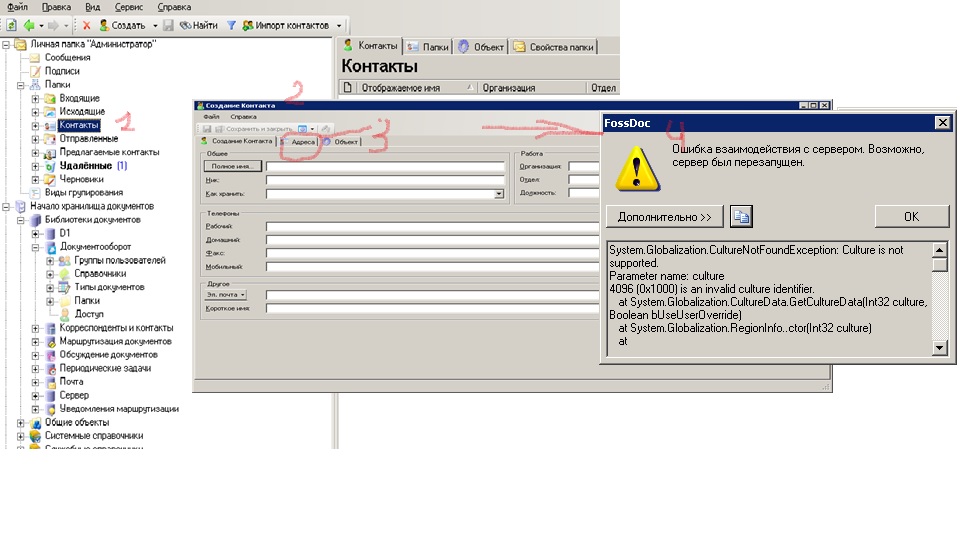Click the Периодические задачи icon
Screen dimensions: 960x540
tap(51, 369)
